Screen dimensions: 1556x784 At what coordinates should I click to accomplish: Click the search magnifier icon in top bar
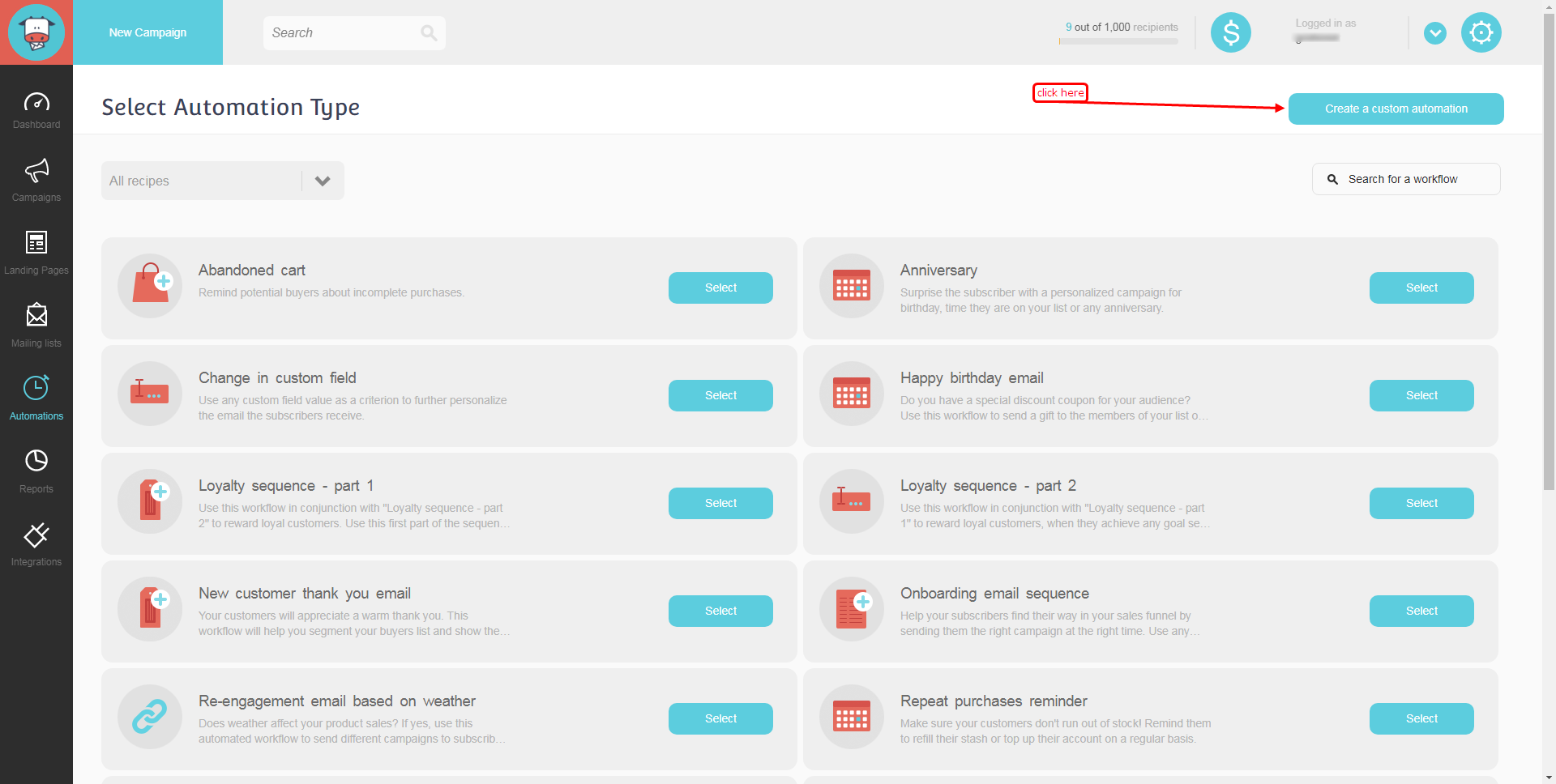(x=429, y=33)
